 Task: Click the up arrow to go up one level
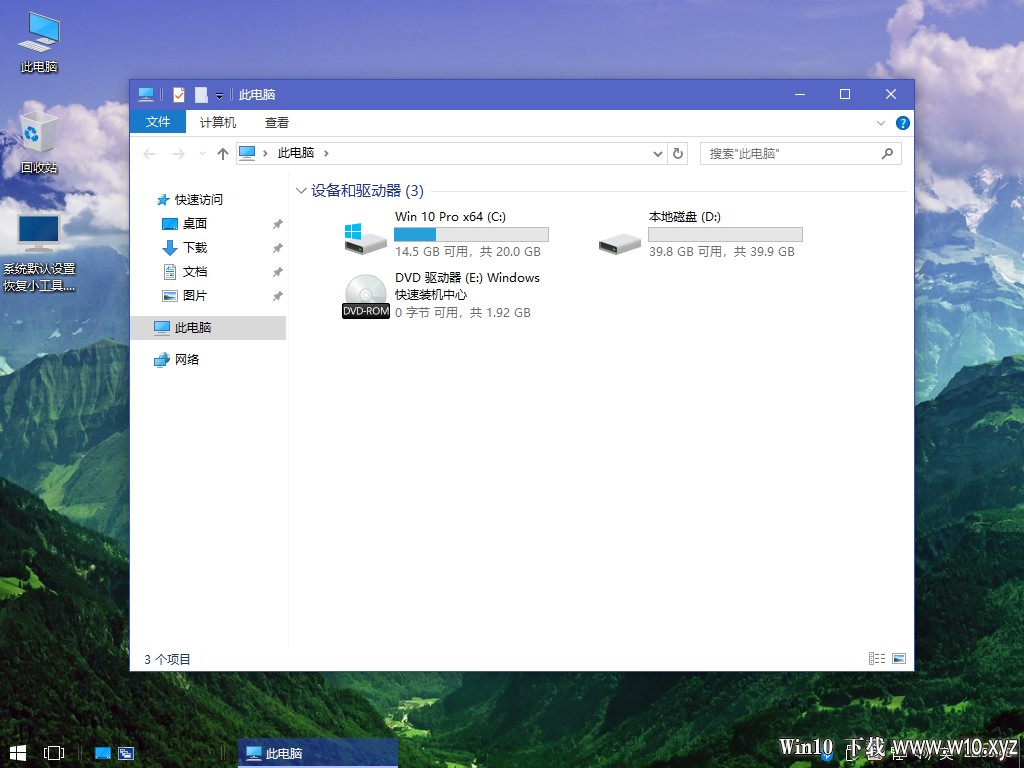[x=223, y=154]
